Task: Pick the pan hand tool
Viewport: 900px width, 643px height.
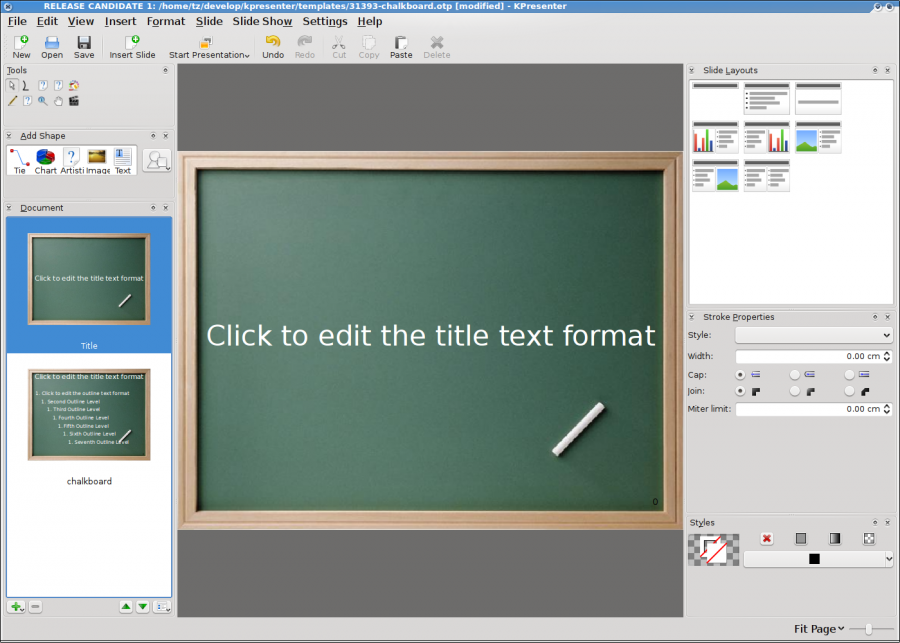Action: coord(58,101)
